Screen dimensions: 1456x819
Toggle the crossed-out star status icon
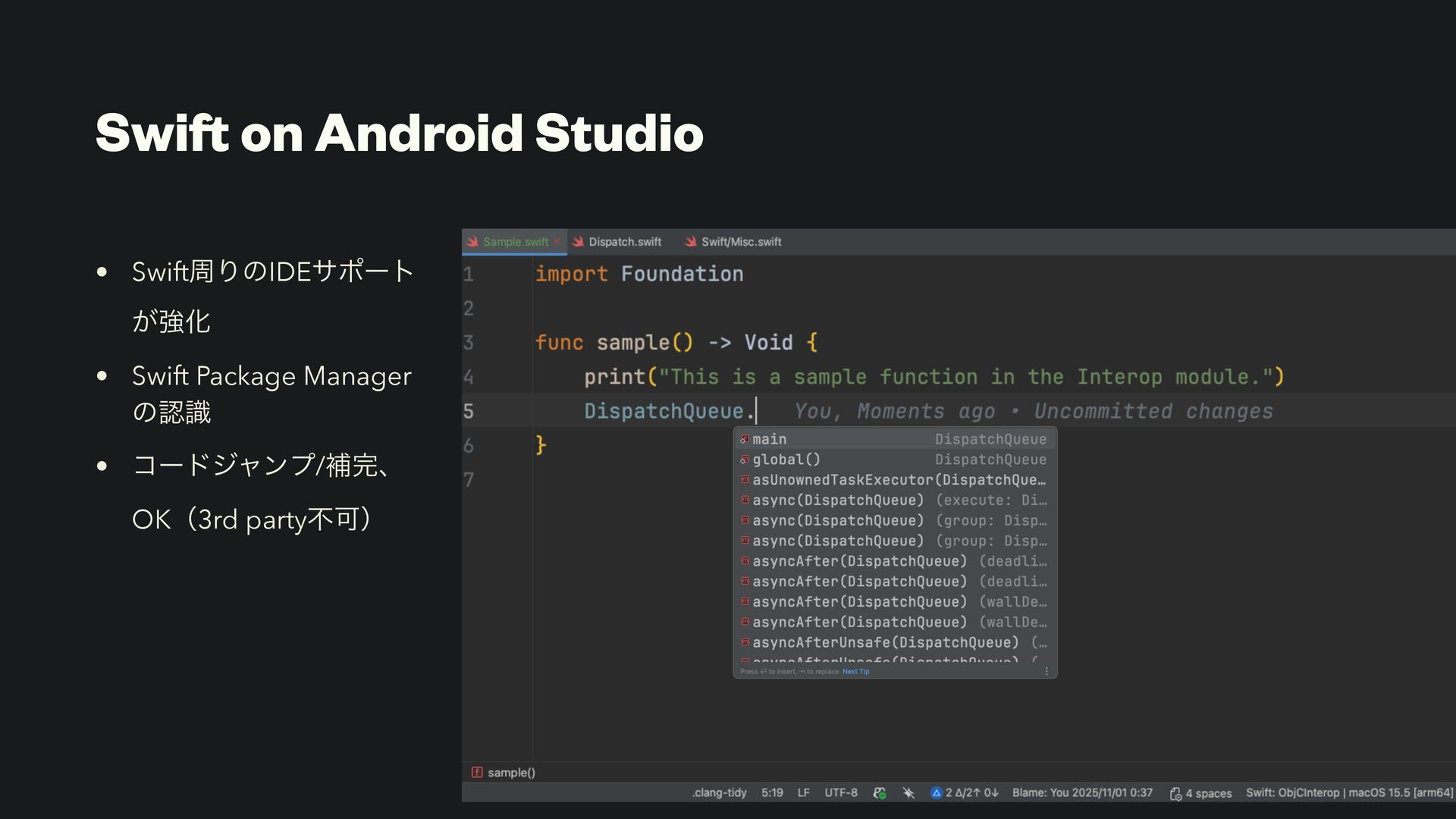tap(908, 793)
